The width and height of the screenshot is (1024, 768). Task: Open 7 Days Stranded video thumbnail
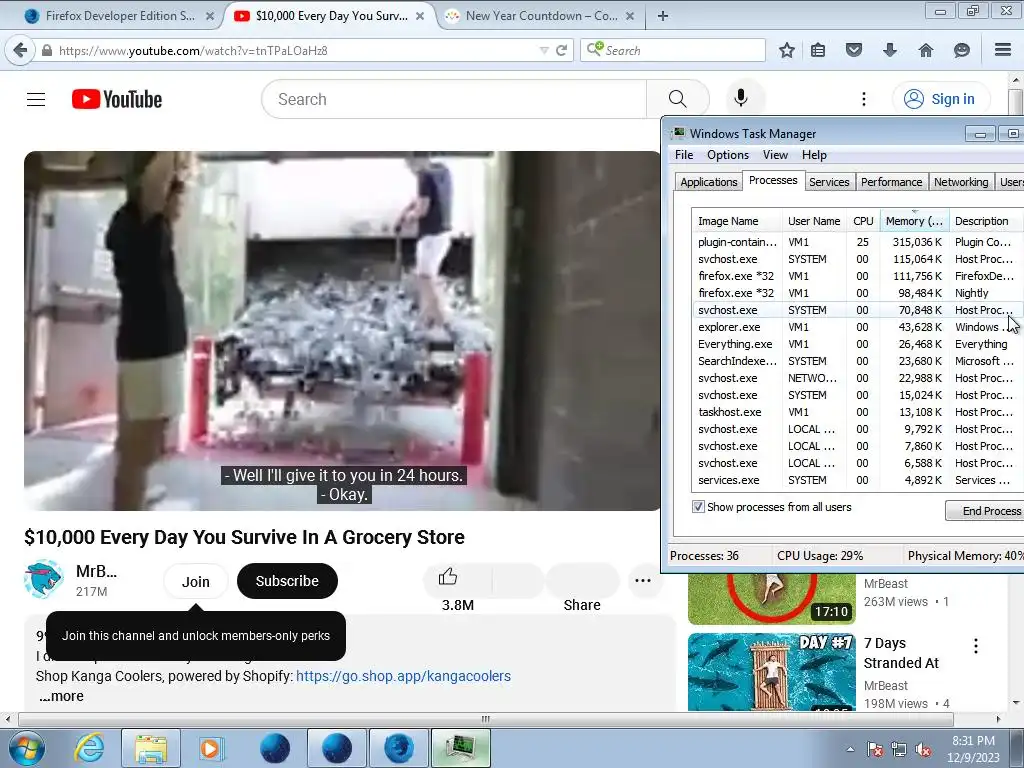pos(771,672)
